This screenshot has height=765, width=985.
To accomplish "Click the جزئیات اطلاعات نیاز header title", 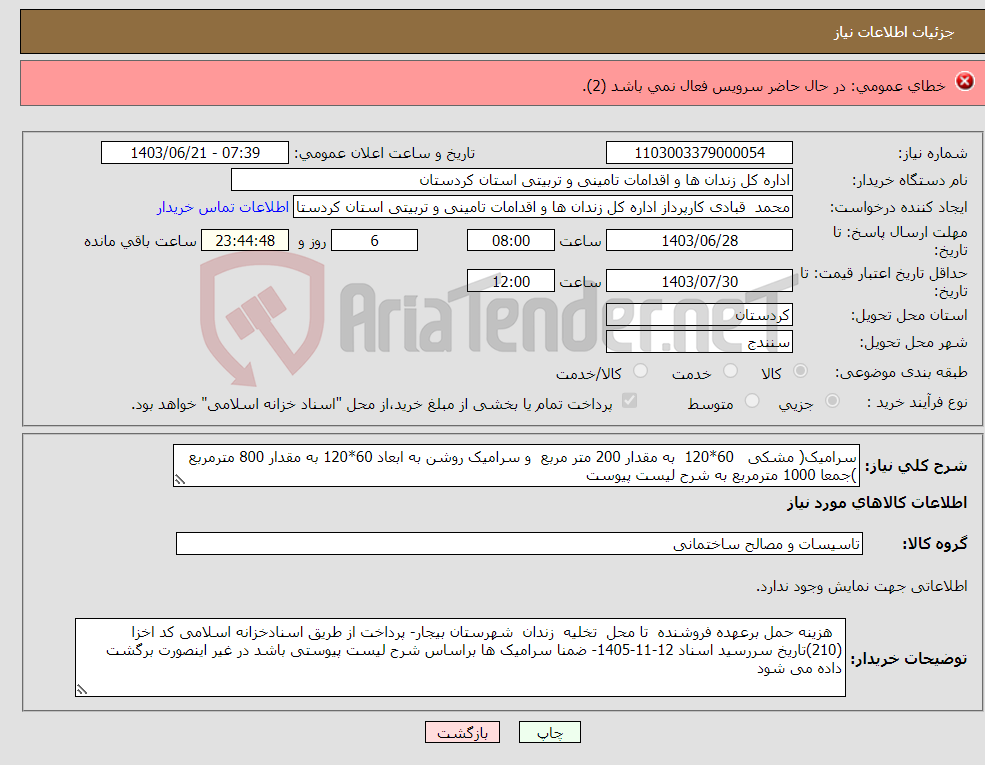I will pos(894,32).
